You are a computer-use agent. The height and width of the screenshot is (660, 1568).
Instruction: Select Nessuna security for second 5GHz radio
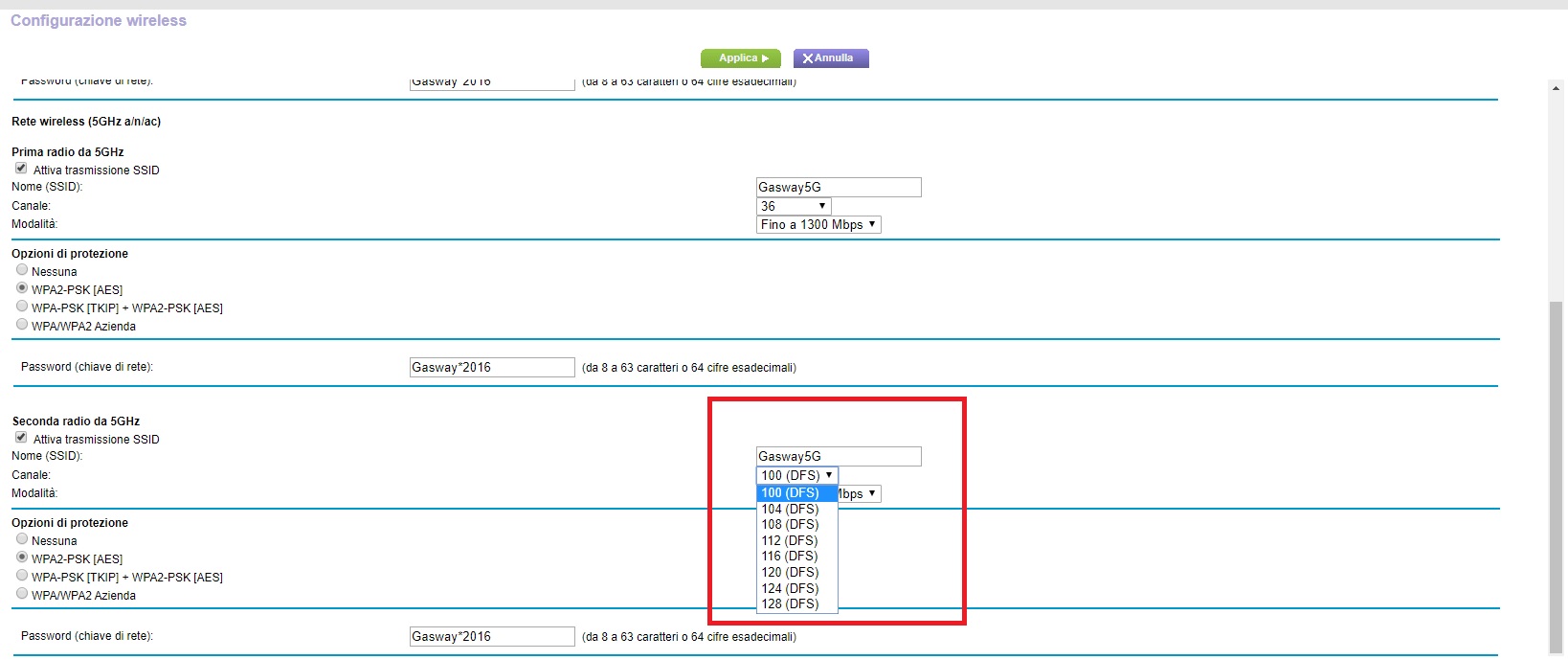tap(22, 539)
